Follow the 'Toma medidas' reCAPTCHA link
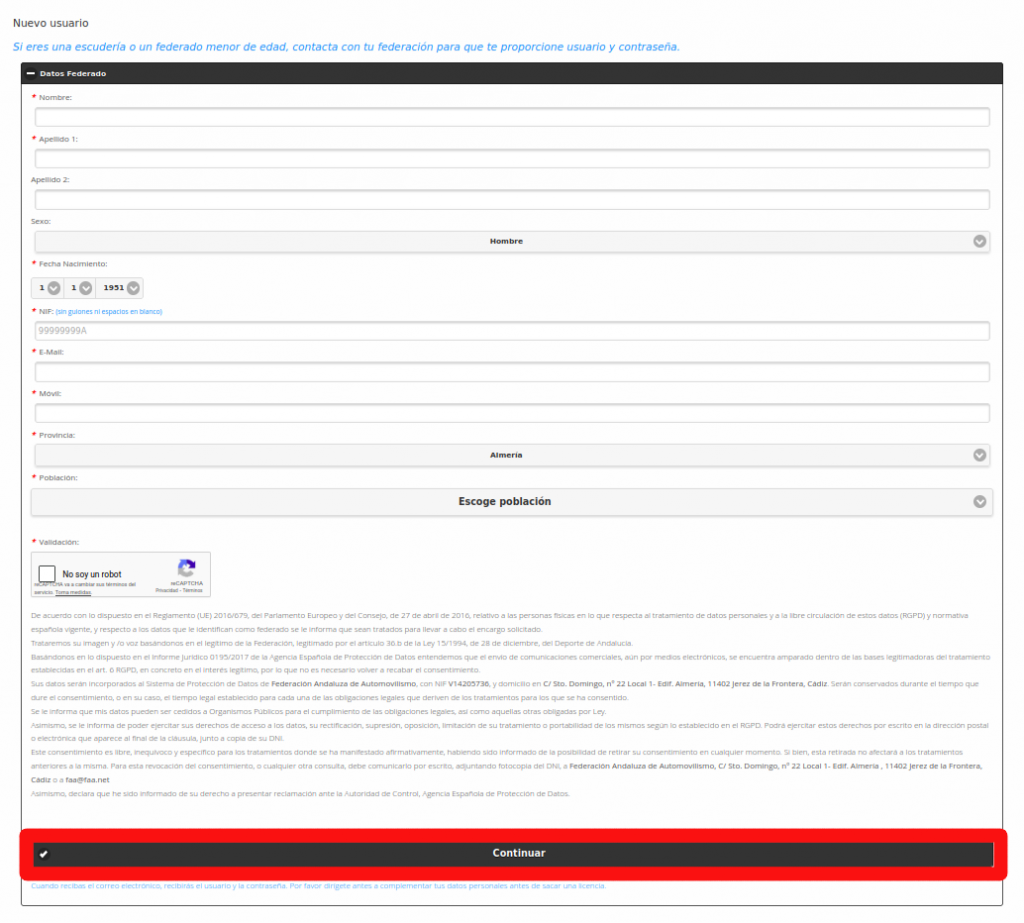Viewport: 1024px width, 923px height. point(71,593)
